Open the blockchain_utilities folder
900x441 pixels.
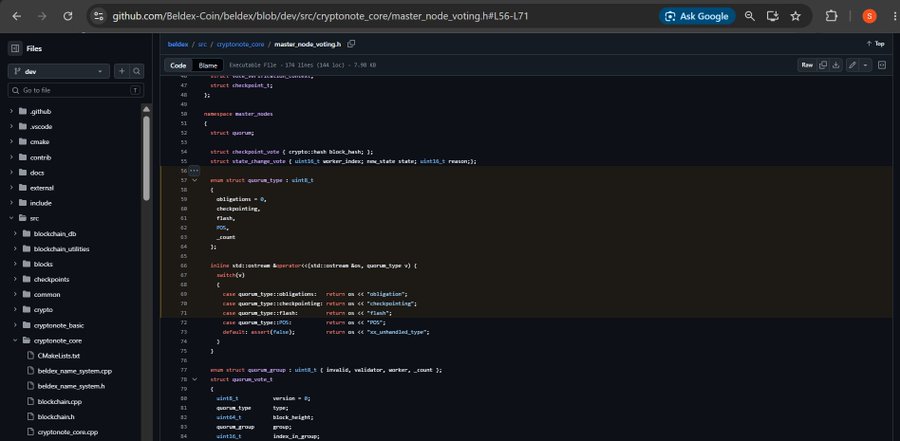[61, 249]
